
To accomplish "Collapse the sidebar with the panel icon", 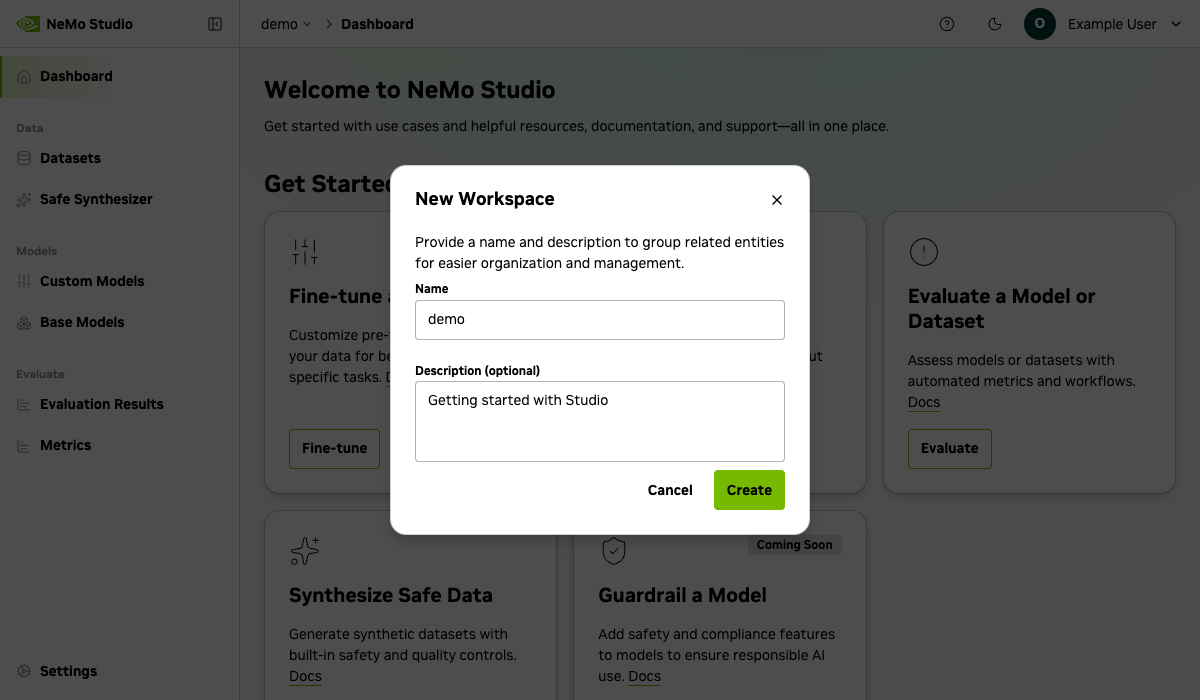I will click(x=215, y=24).
